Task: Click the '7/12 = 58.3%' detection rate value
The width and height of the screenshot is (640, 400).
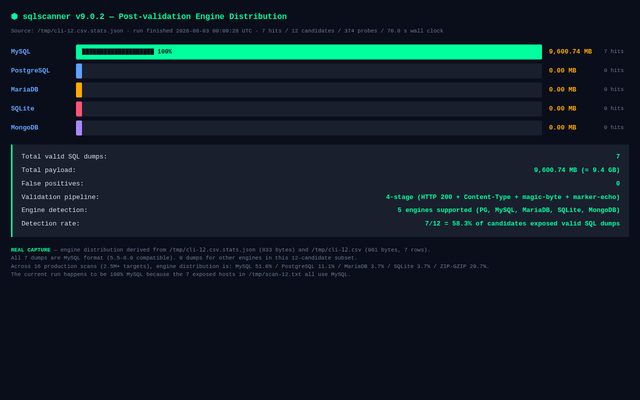Action: [x=522, y=224]
